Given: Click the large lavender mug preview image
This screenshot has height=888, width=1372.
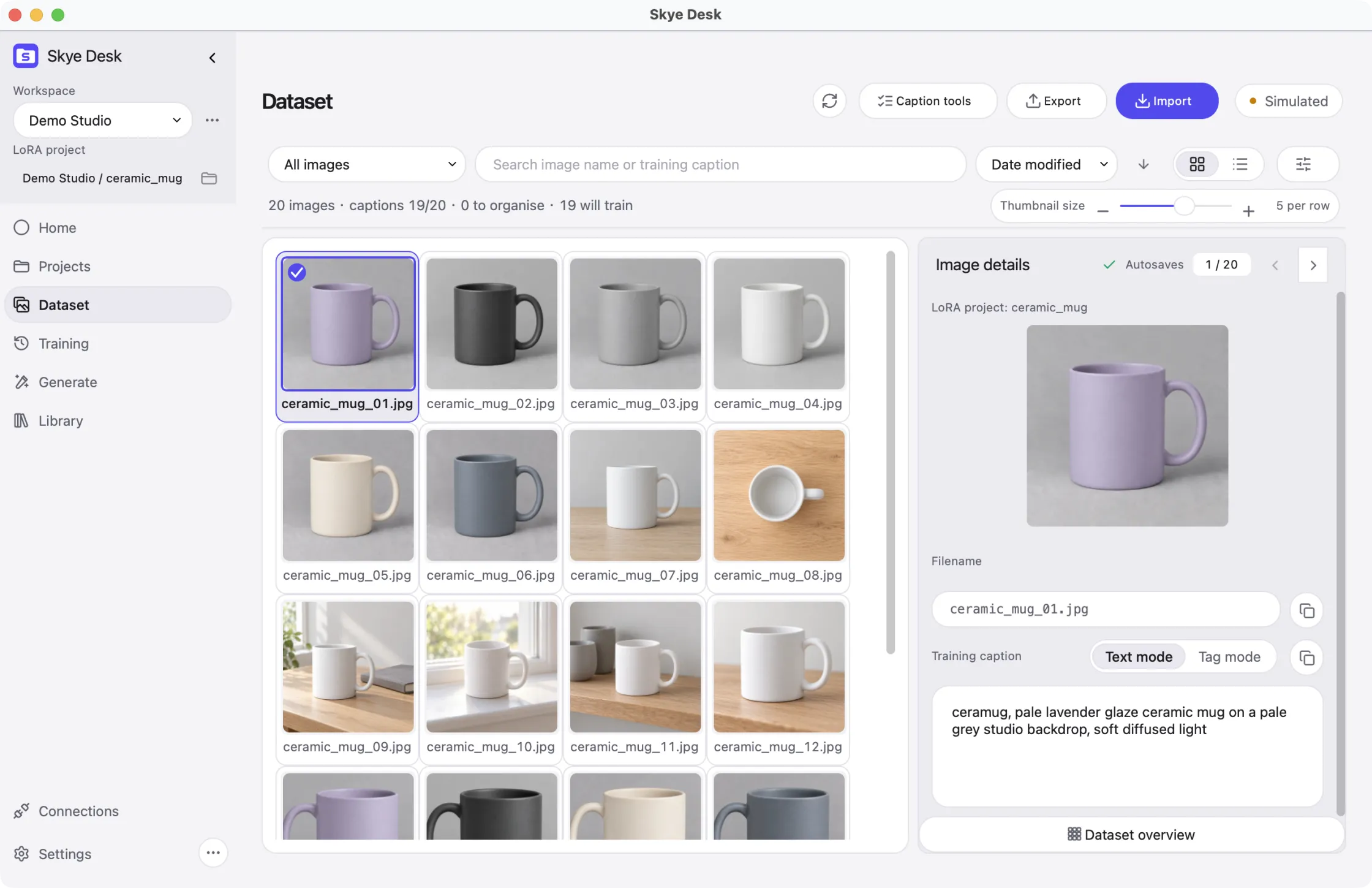Looking at the screenshot, I should click(x=1127, y=425).
